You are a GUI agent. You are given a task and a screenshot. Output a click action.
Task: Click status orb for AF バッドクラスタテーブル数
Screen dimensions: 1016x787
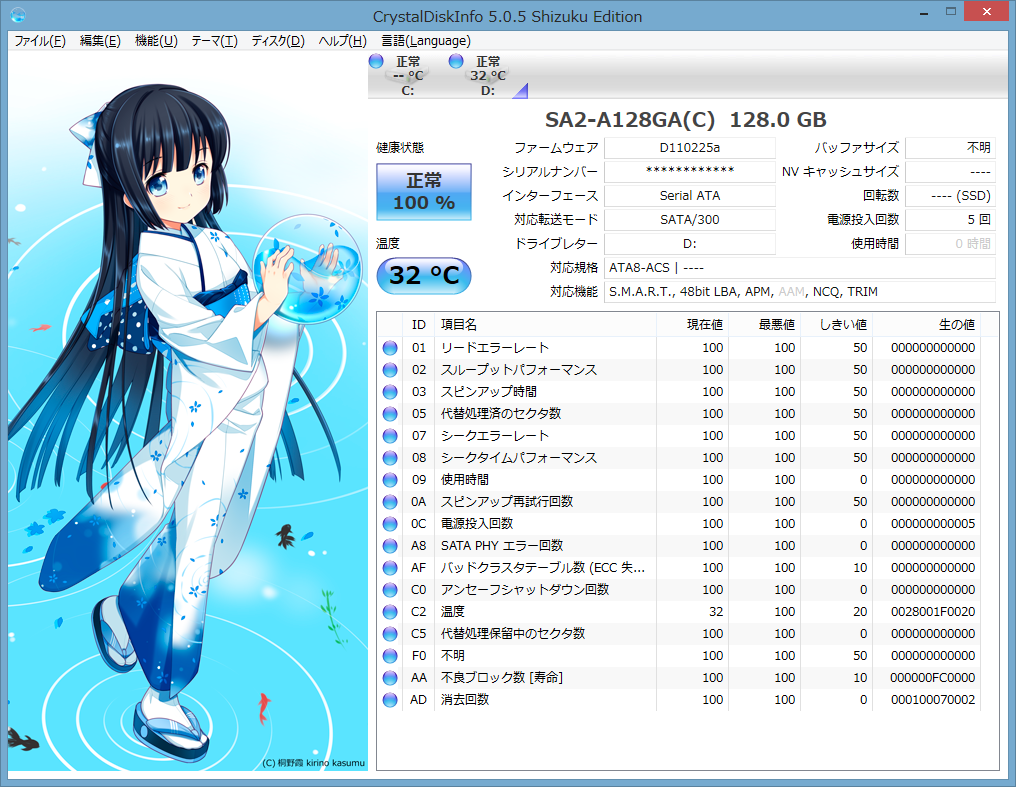[390, 568]
